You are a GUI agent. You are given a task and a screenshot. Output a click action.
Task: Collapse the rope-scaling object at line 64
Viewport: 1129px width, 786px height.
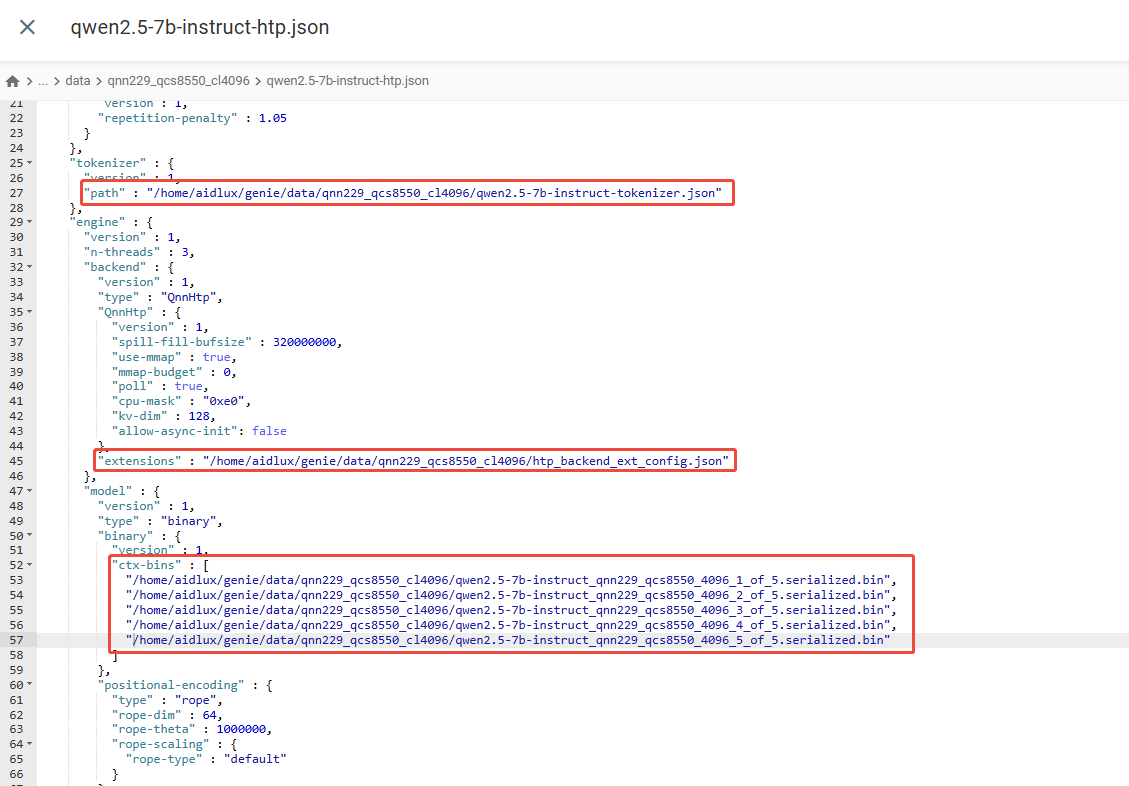tap(29, 745)
